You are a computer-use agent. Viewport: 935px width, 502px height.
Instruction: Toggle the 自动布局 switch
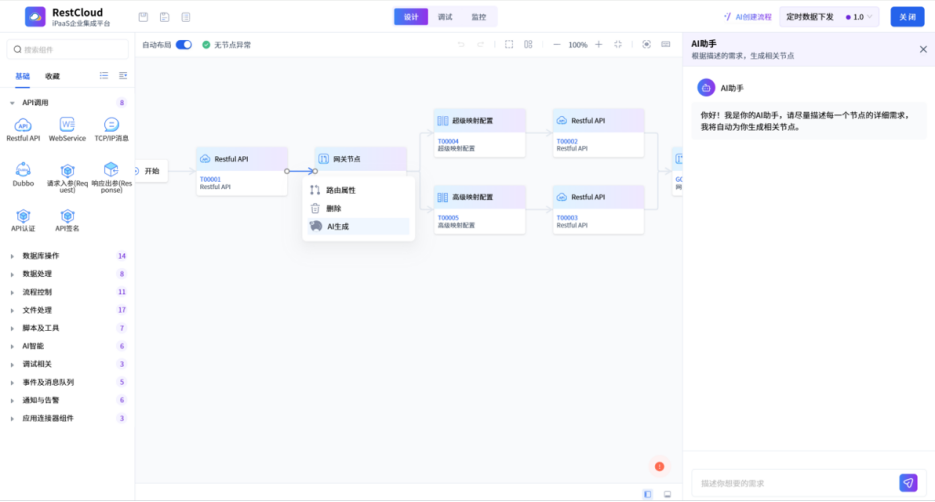[184, 45]
